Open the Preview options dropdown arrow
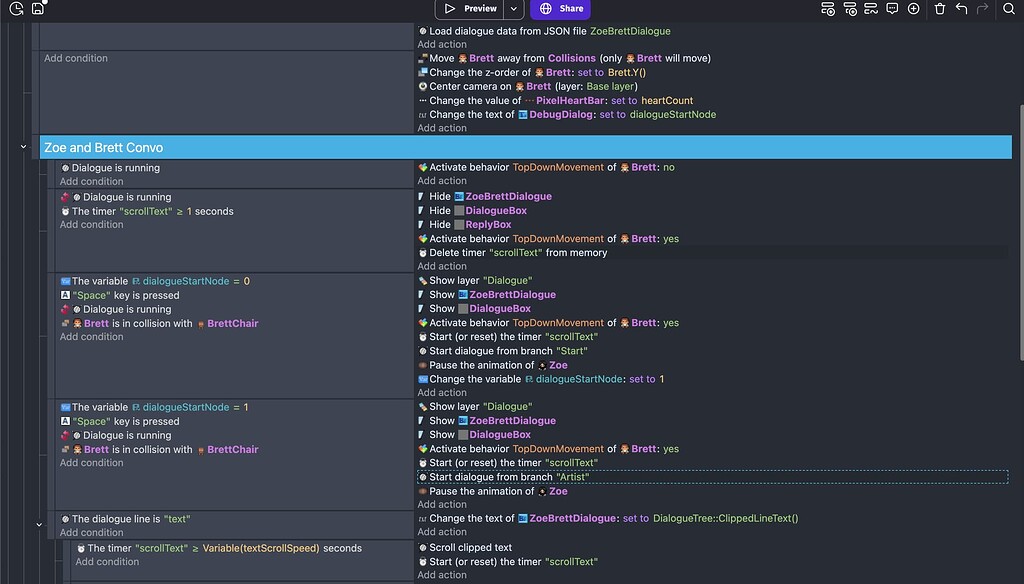This screenshot has height=584, width=1024. 512,9
